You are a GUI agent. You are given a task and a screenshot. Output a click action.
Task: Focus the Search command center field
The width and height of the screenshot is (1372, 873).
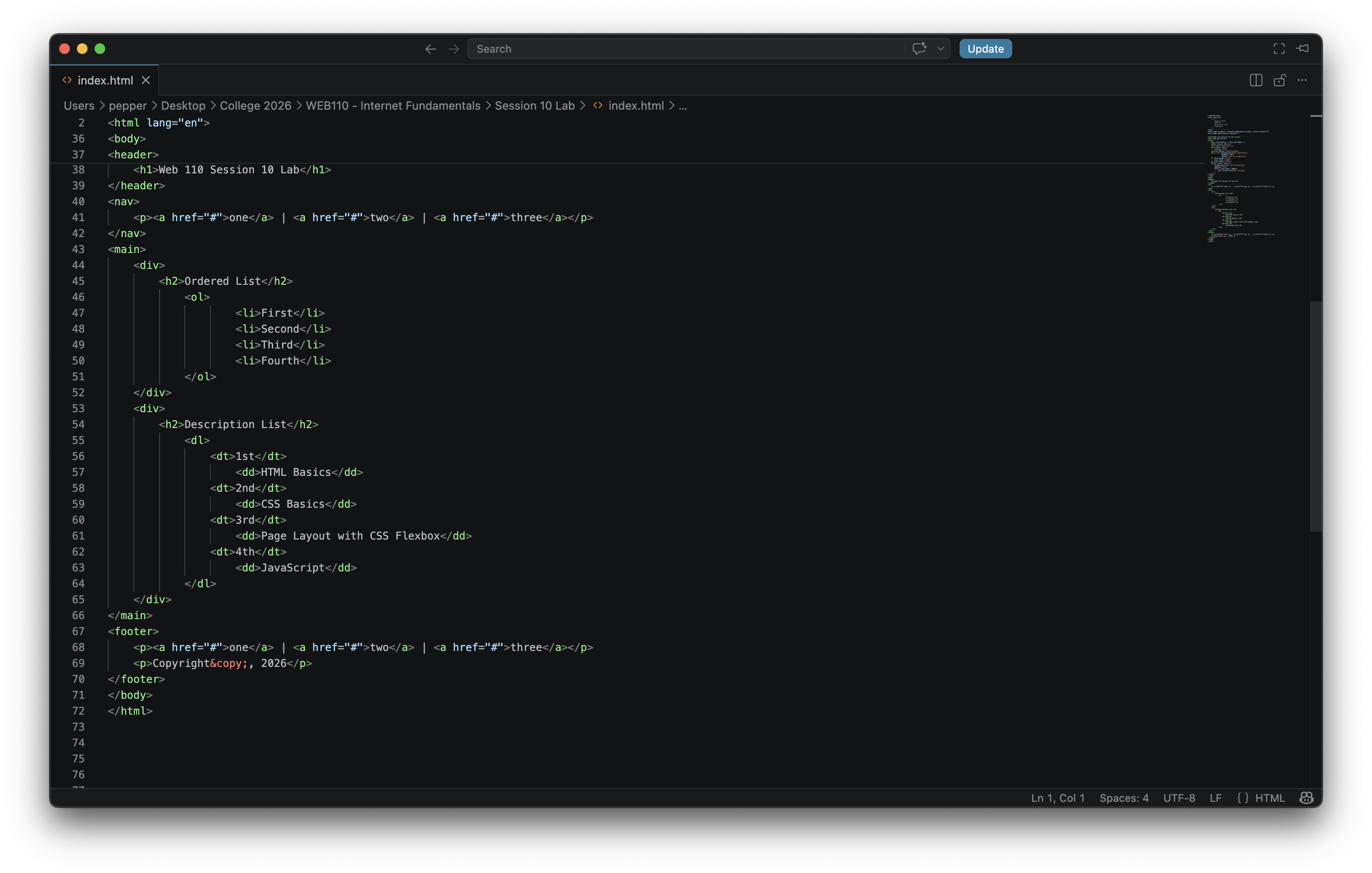686,49
